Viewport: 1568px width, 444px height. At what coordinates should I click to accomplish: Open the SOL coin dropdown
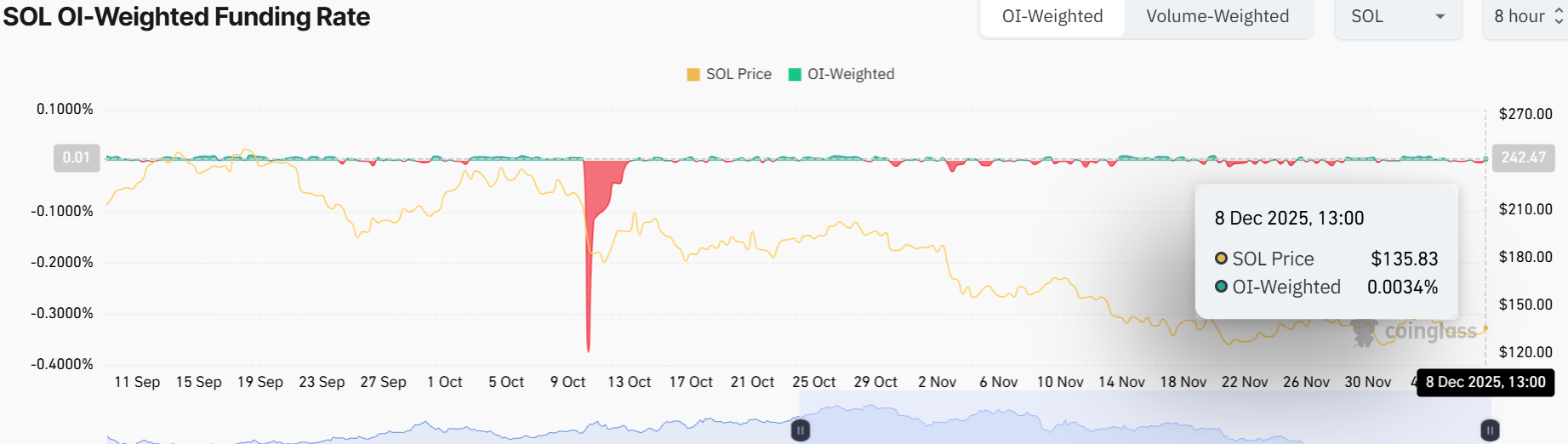pos(1397,17)
